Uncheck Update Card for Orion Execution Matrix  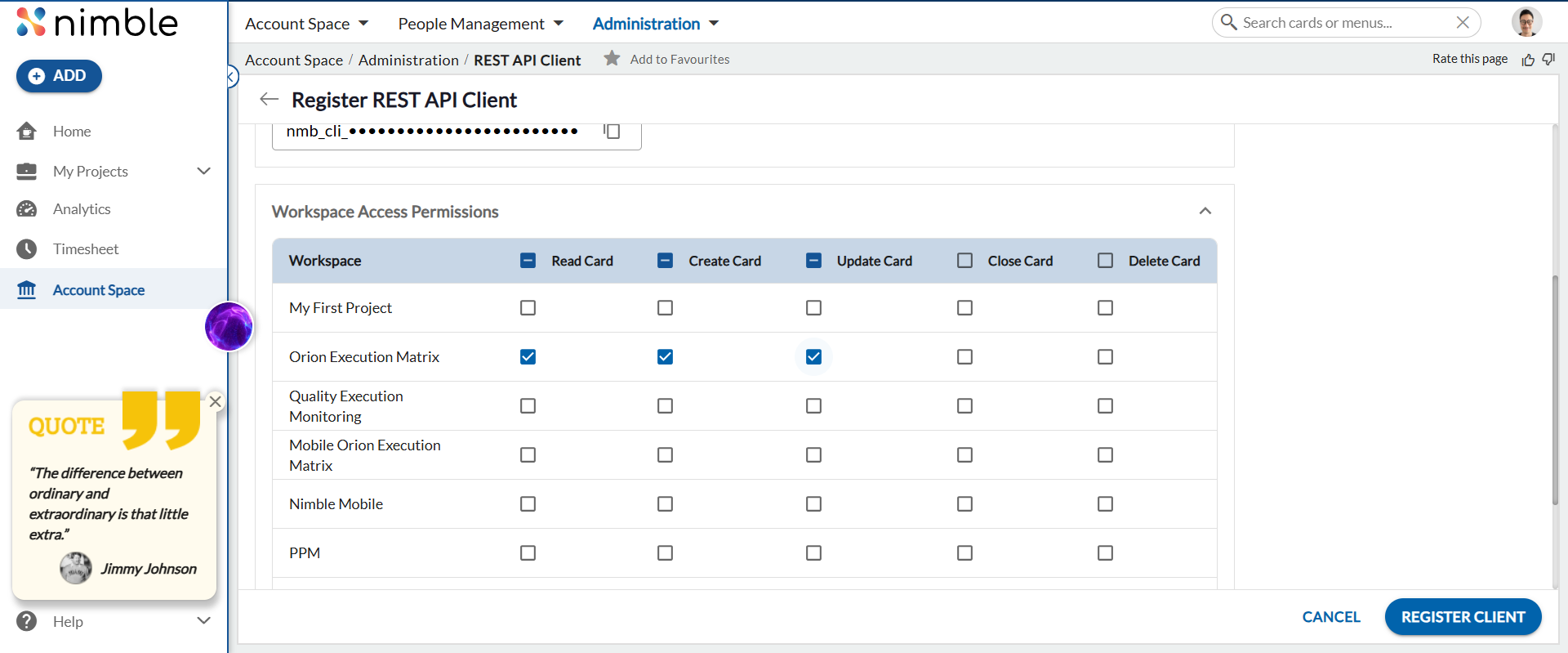[813, 357]
